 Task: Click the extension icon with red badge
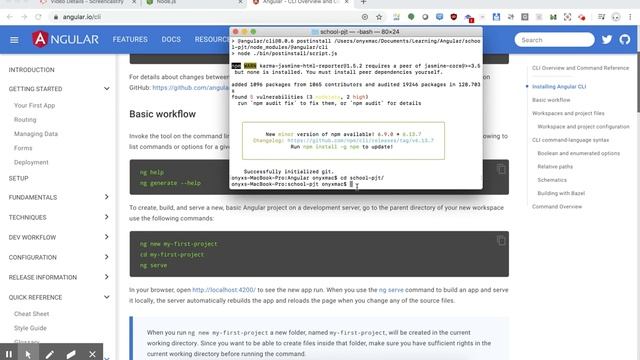click(x=469, y=18)
